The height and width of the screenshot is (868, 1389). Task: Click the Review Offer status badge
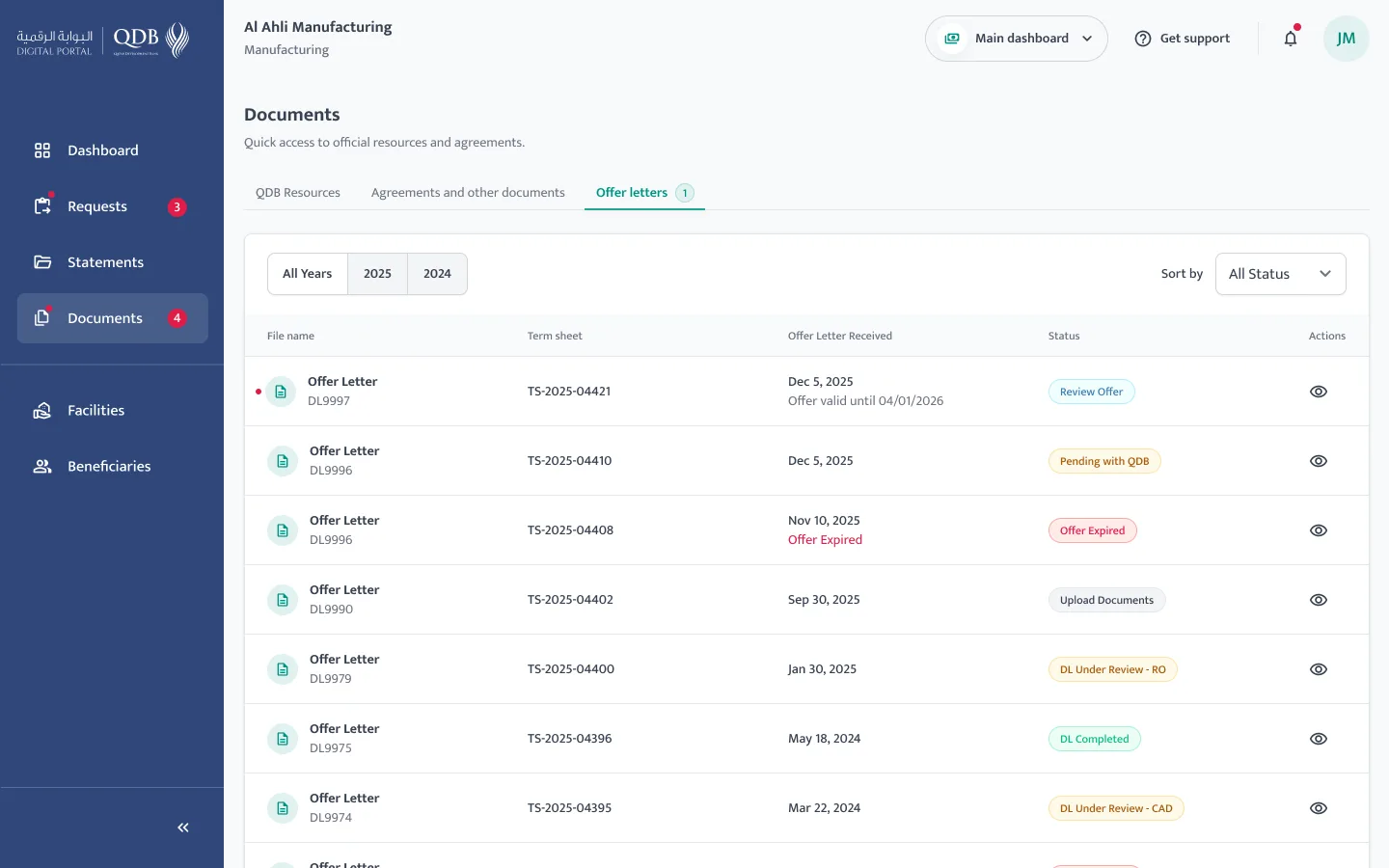(x=1092, y=392)
